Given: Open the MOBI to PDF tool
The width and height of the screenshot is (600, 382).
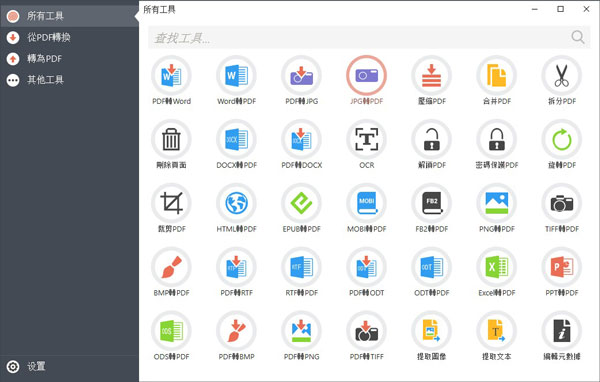Looking at the screenshot, I should point(366,203).
